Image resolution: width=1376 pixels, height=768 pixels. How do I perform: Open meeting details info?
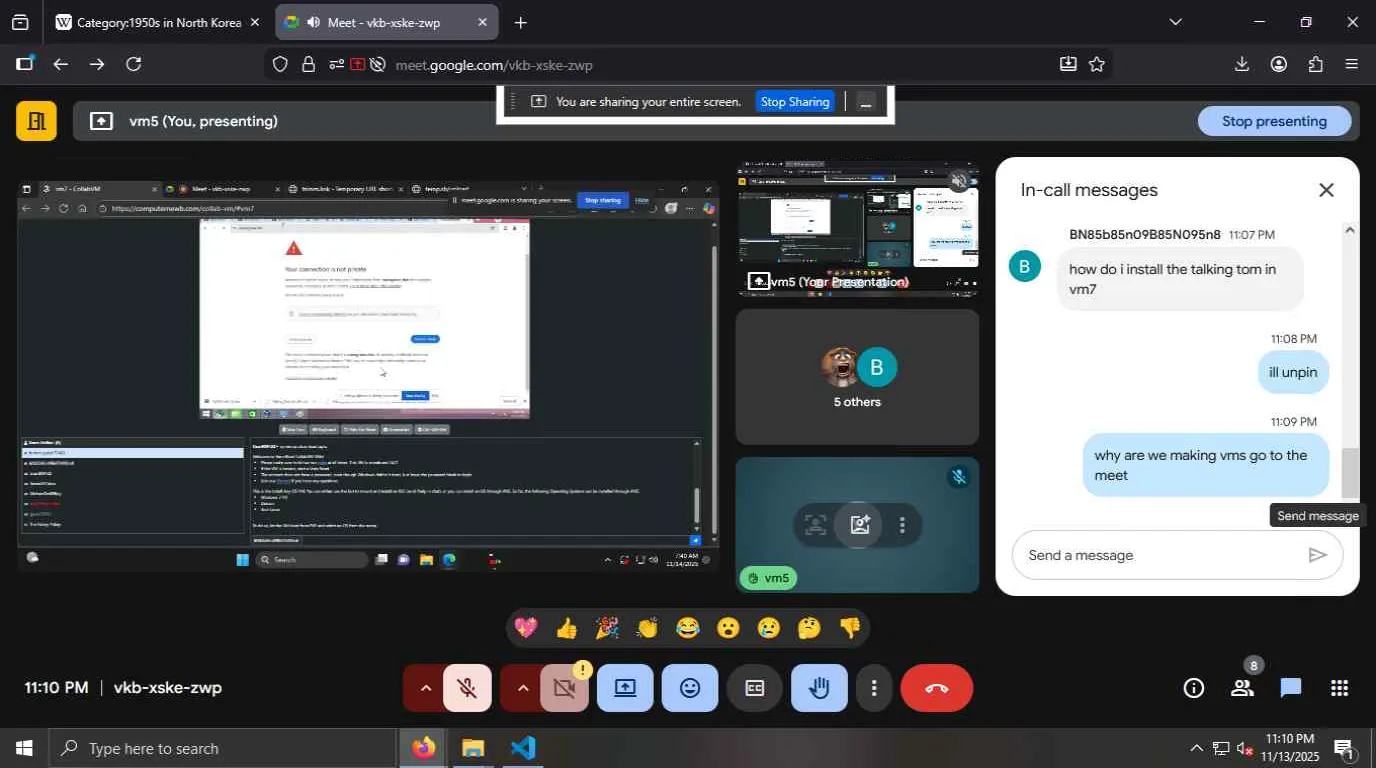pyautogui.click(x=1193, y=688)
